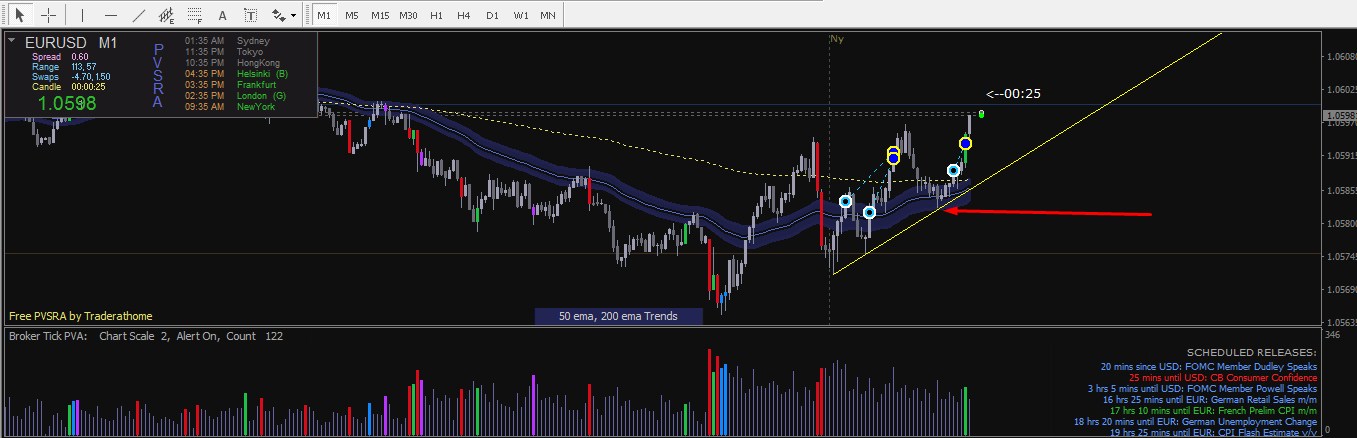Collapse the EURUSD info panel triangle
The height and width of the screenshot is (438, 1357).
11,41
